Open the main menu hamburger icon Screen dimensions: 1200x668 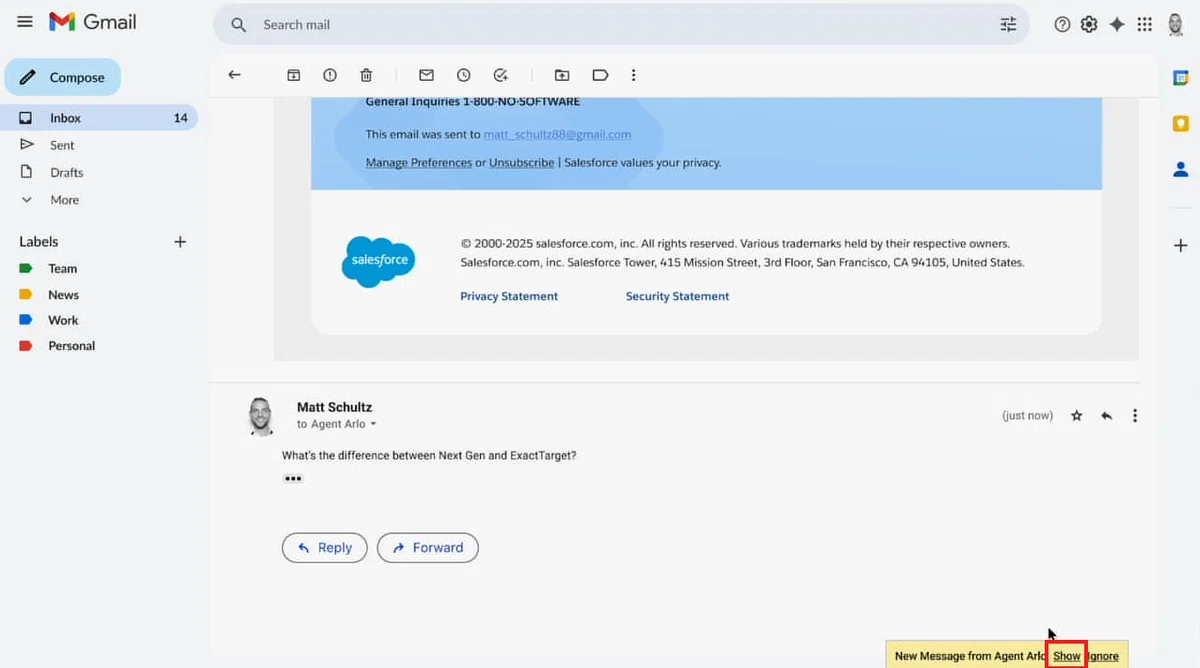pos(25,22)
